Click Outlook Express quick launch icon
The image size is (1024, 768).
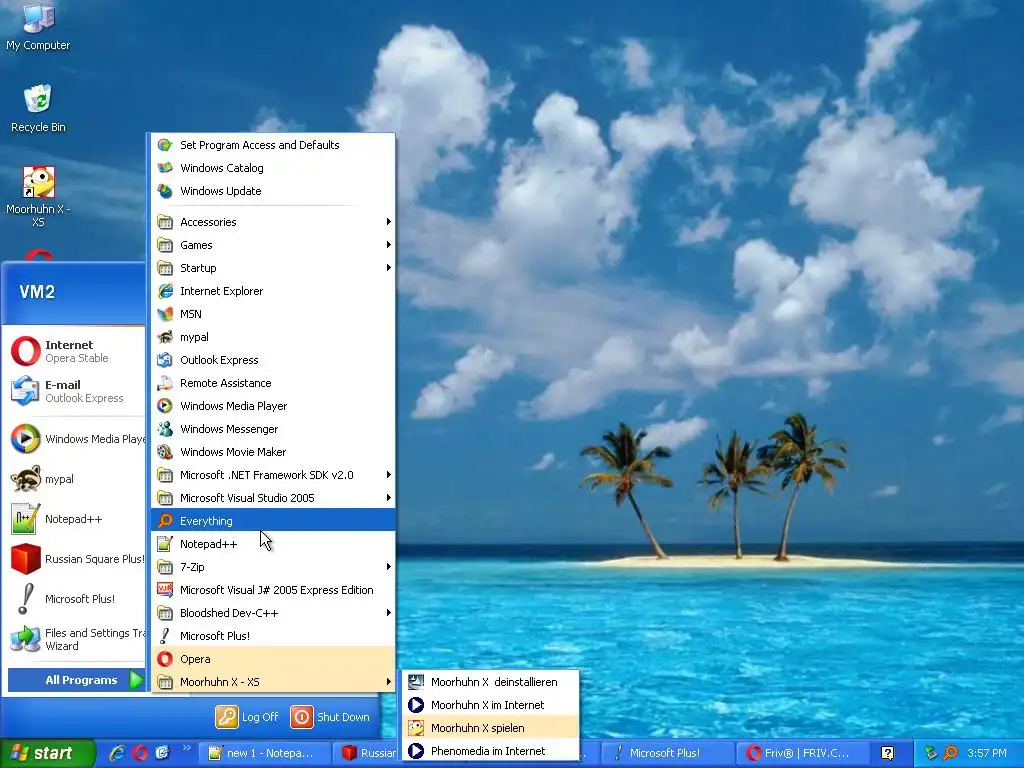pyautogui.click(x=162, y=753)
